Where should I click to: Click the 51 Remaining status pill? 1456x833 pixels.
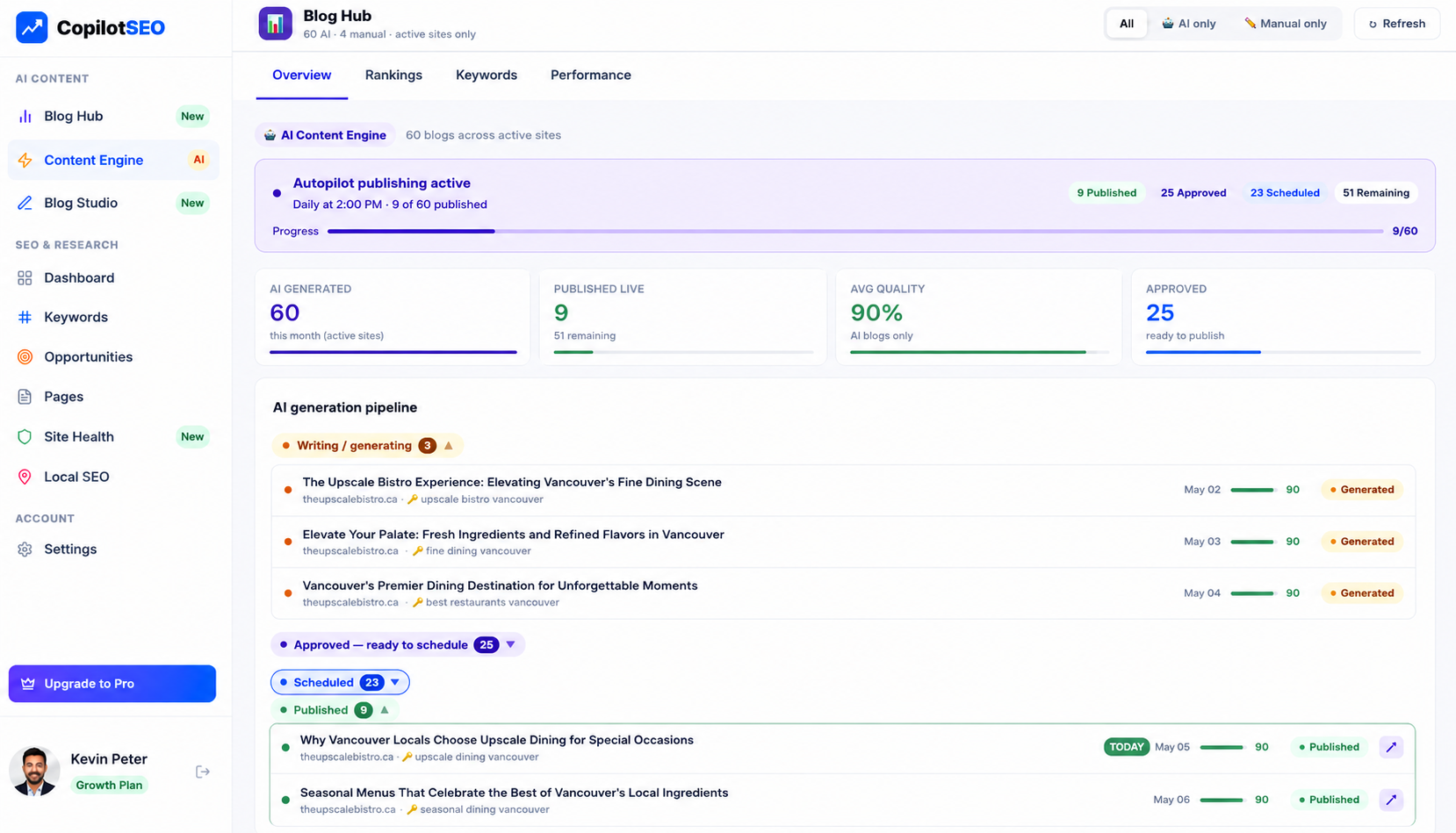(1376, 193)
